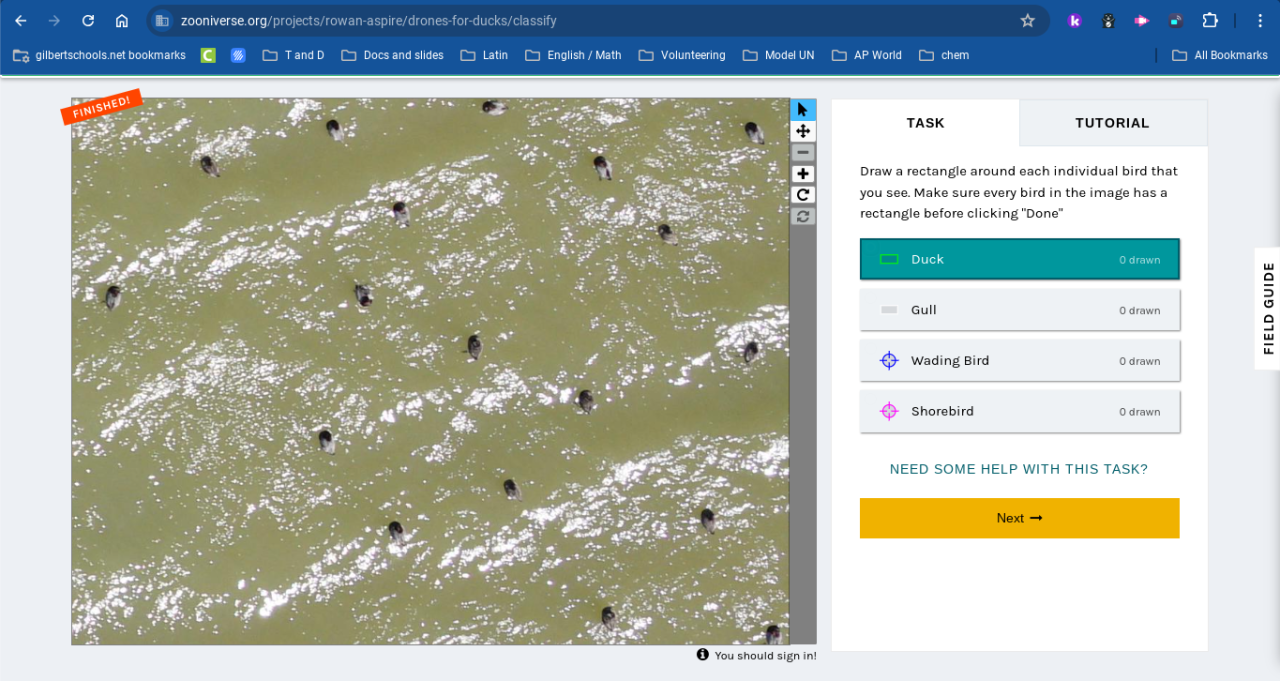Click the blue Wading Bird crosshair icon
The width and height of the screenshot is (1280, 681).
[889, 360]
